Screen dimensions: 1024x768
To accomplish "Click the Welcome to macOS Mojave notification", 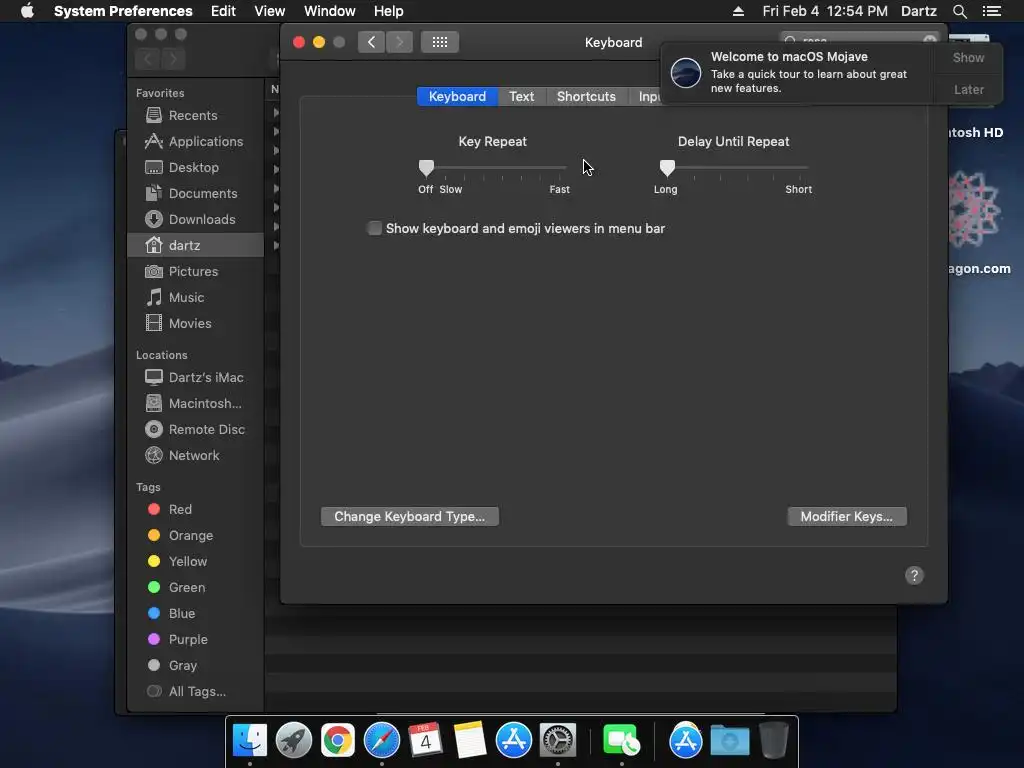I will pos(797,72).
